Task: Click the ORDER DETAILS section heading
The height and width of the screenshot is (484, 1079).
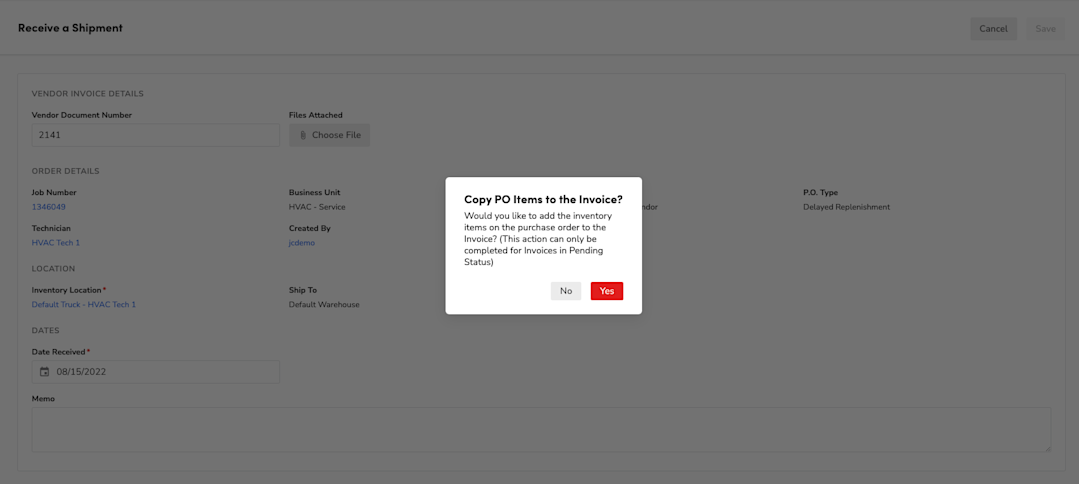Action: [x=65, y=171]
